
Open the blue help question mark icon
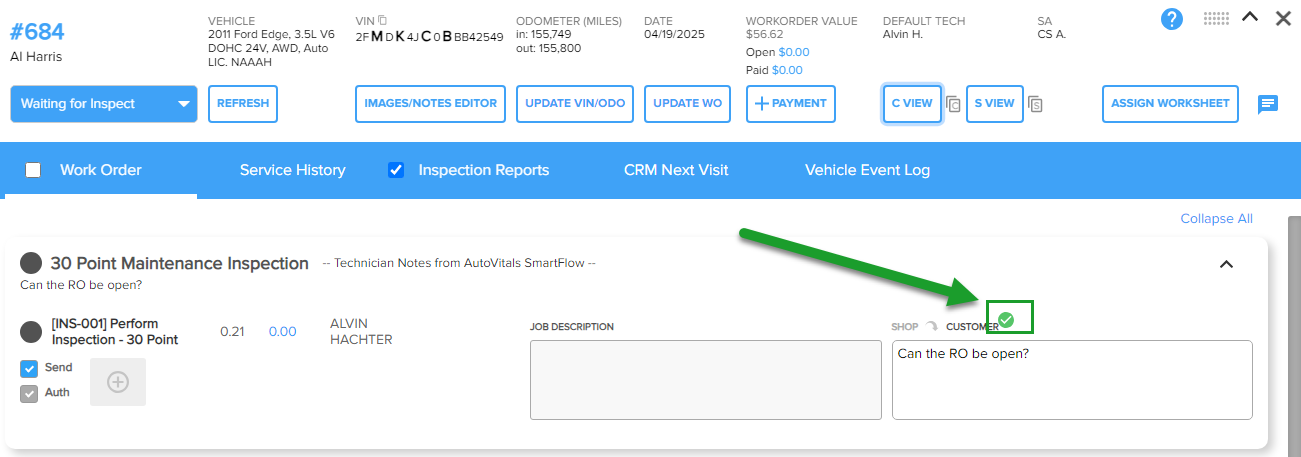(x=1172, y=18)
